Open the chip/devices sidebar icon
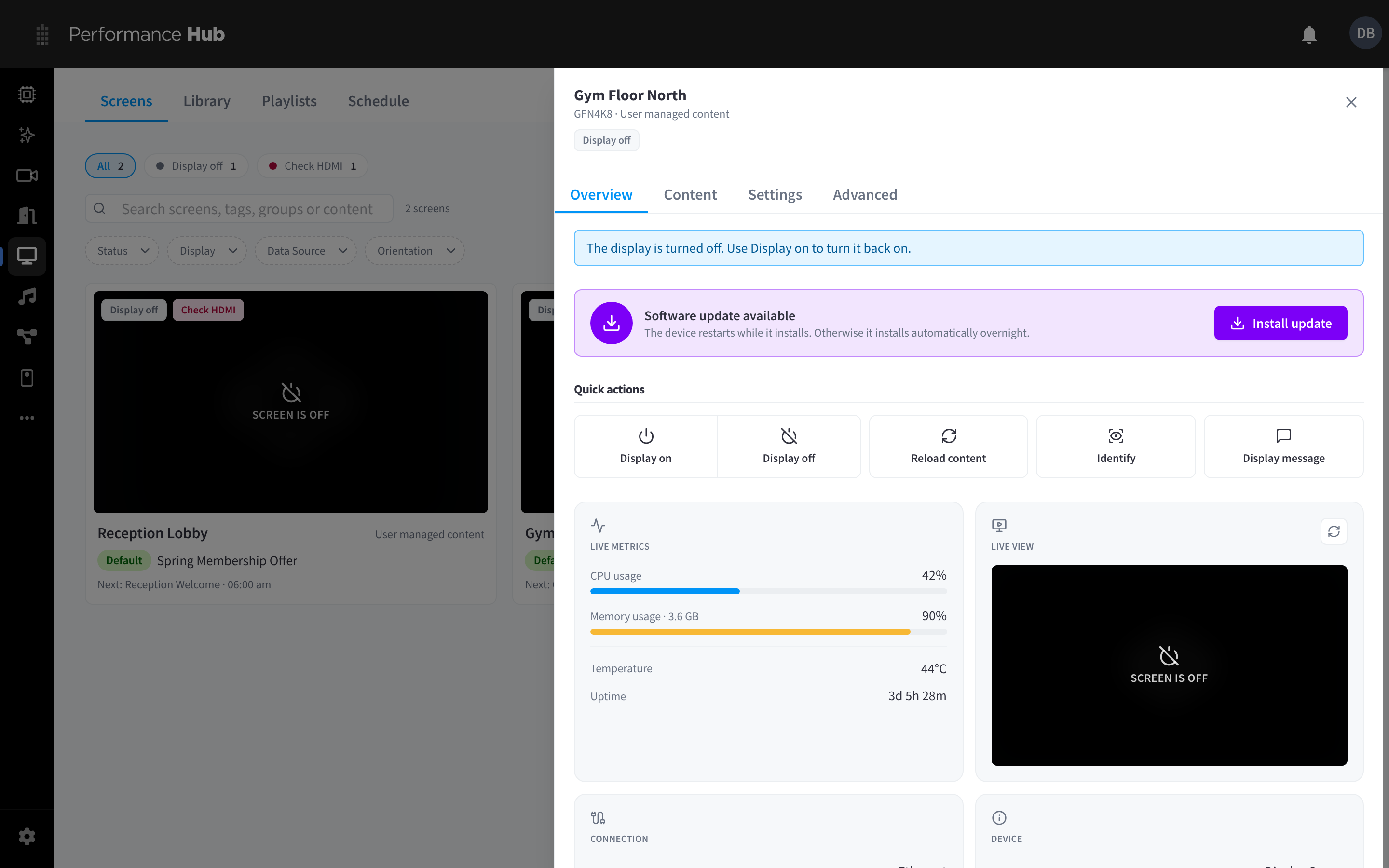1389x868 pixels. point(27,94)
